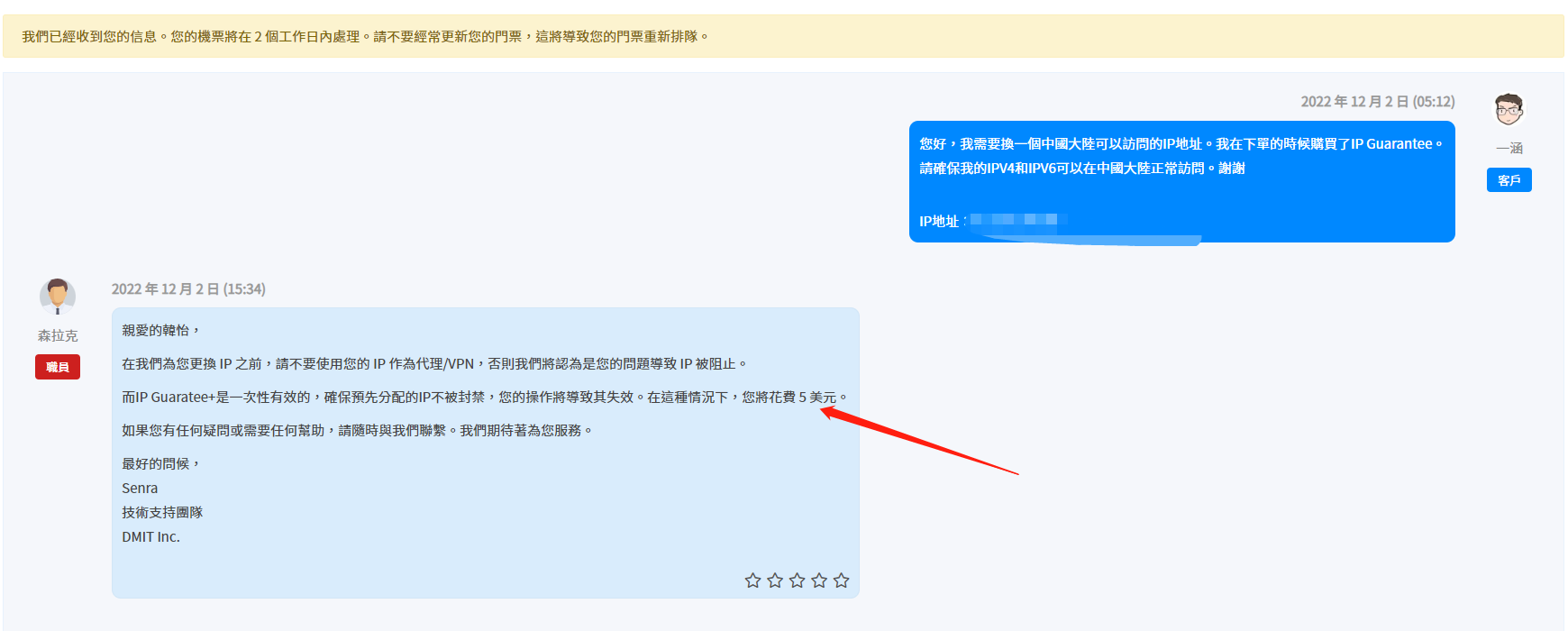Rate the reply five stars

[841, 581]
